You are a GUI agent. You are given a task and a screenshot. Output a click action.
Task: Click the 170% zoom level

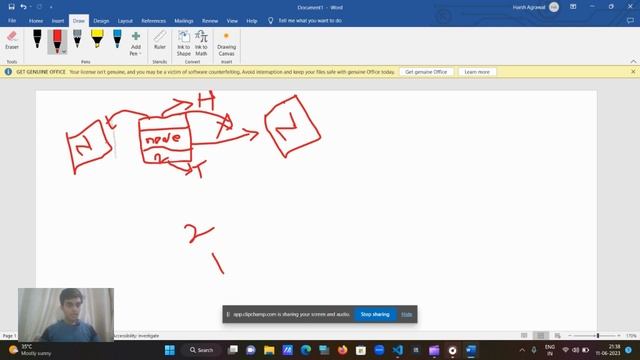tap(631, 336)
